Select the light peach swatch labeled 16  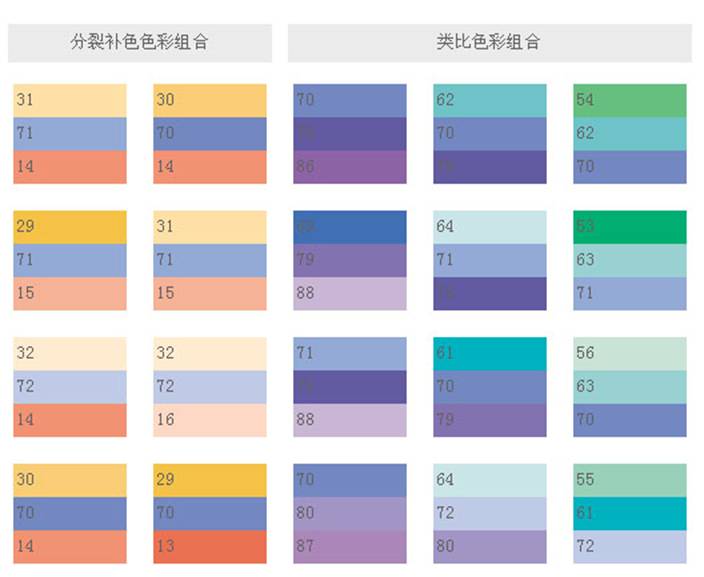[x=210, y=420]
